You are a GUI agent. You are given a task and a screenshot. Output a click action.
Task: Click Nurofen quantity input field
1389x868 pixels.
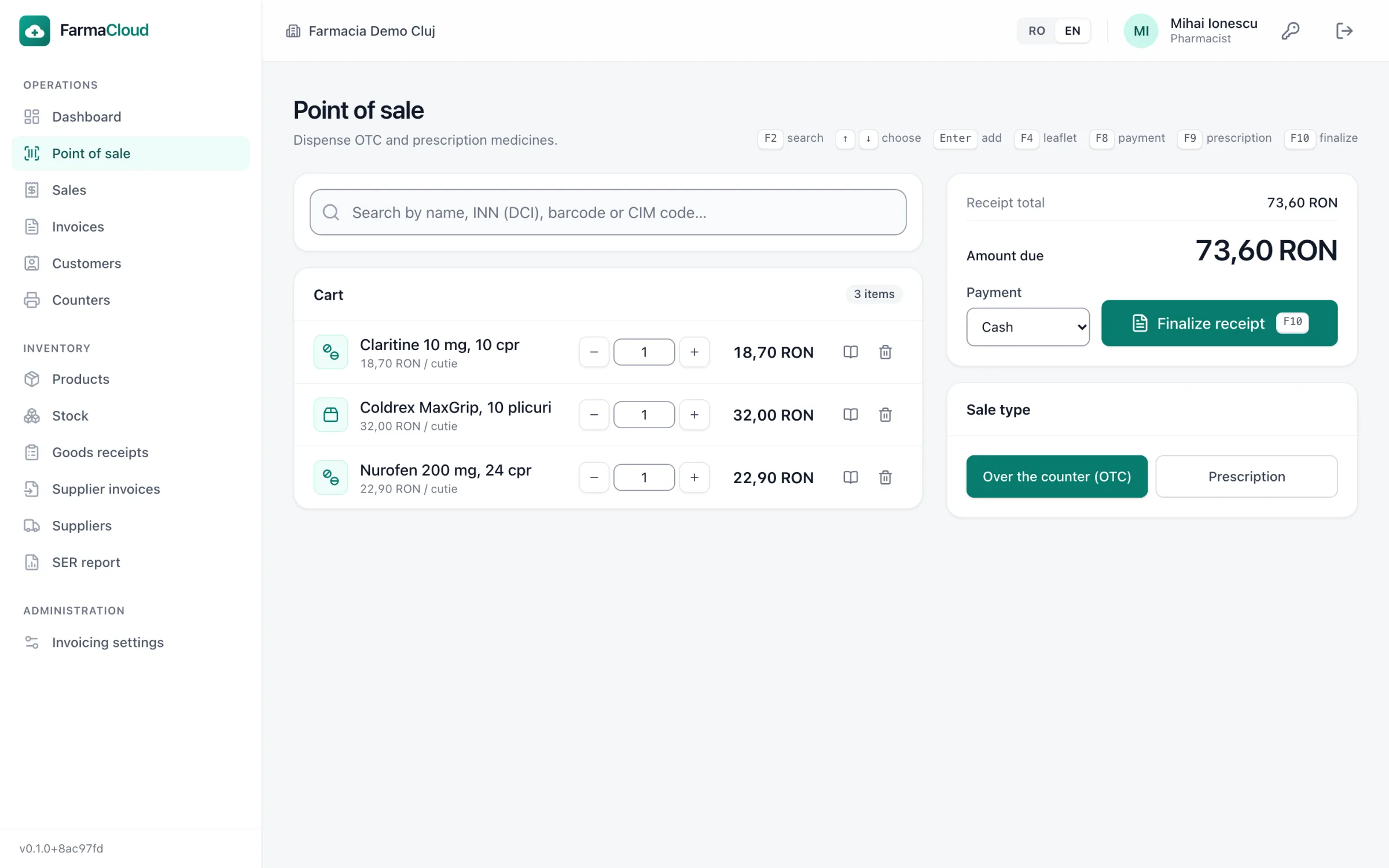click(644, 477)
